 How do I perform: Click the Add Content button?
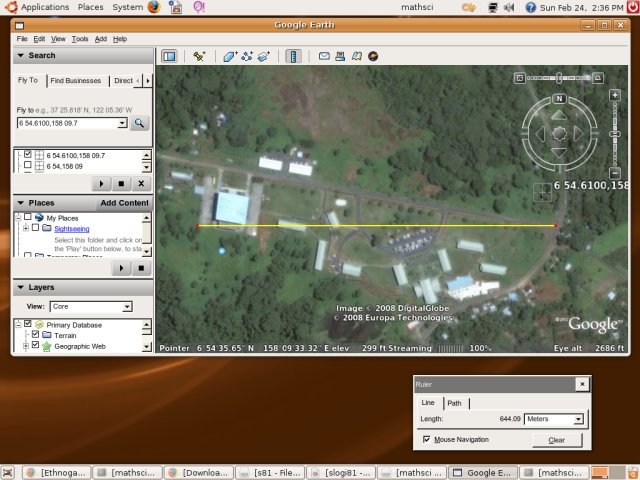point(124,203)
